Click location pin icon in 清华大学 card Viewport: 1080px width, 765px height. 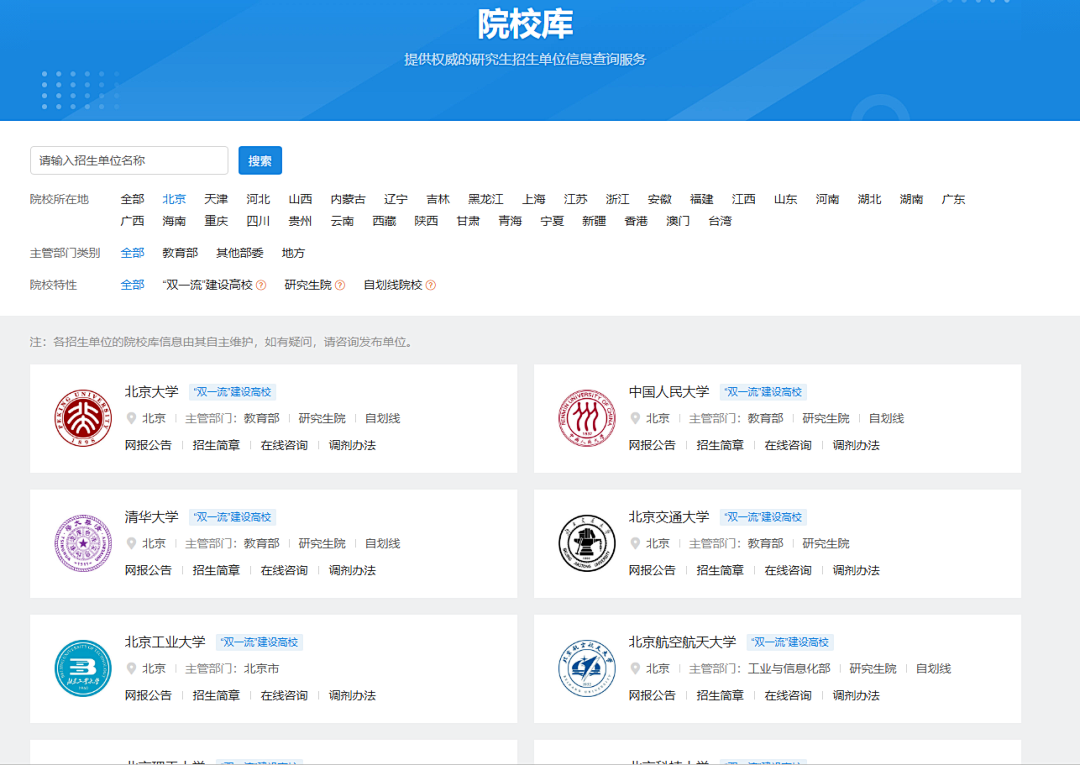(x=131, y=543)
